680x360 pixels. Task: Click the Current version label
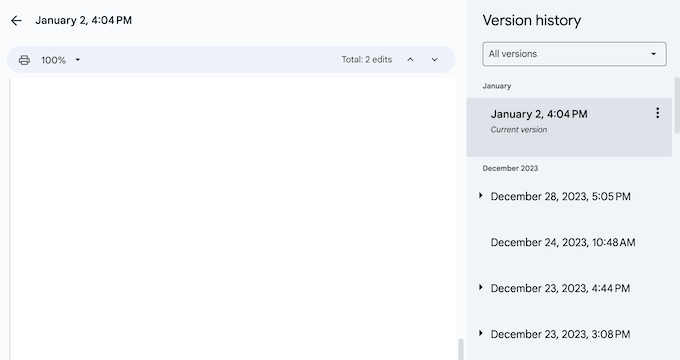point(519,130)
